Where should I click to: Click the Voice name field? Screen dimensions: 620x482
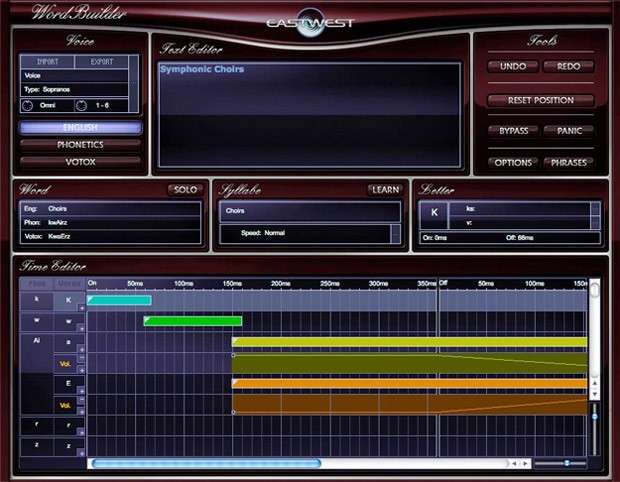(x=74, y=76)
